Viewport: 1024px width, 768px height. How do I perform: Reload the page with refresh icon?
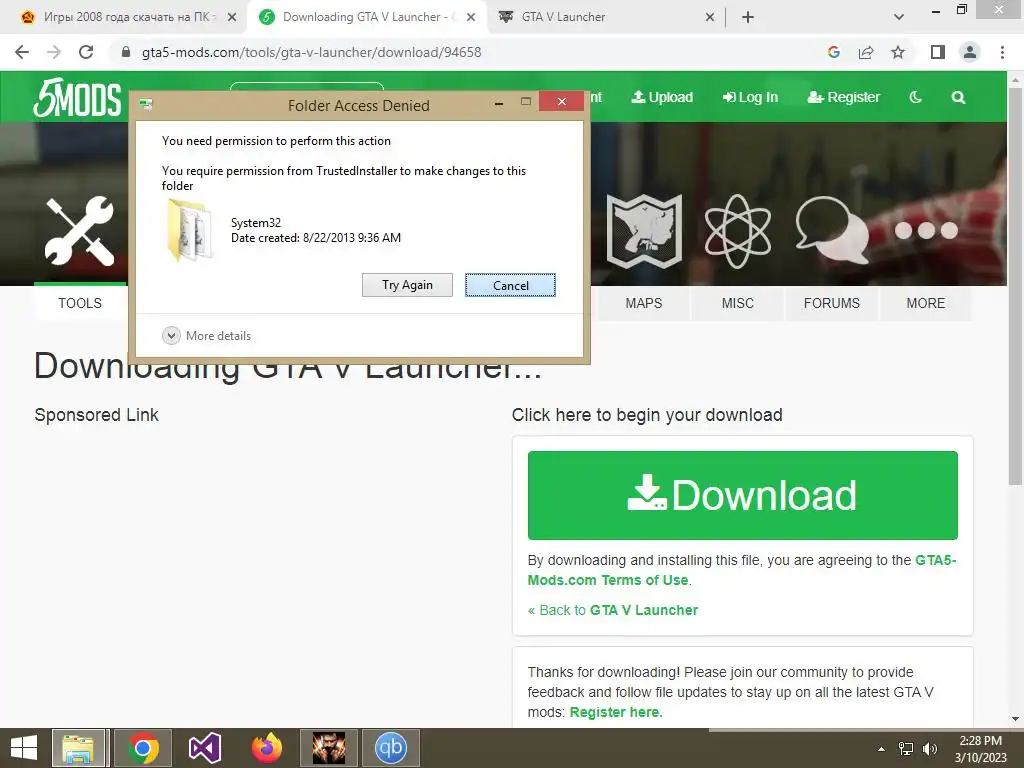tap(86, 52)
